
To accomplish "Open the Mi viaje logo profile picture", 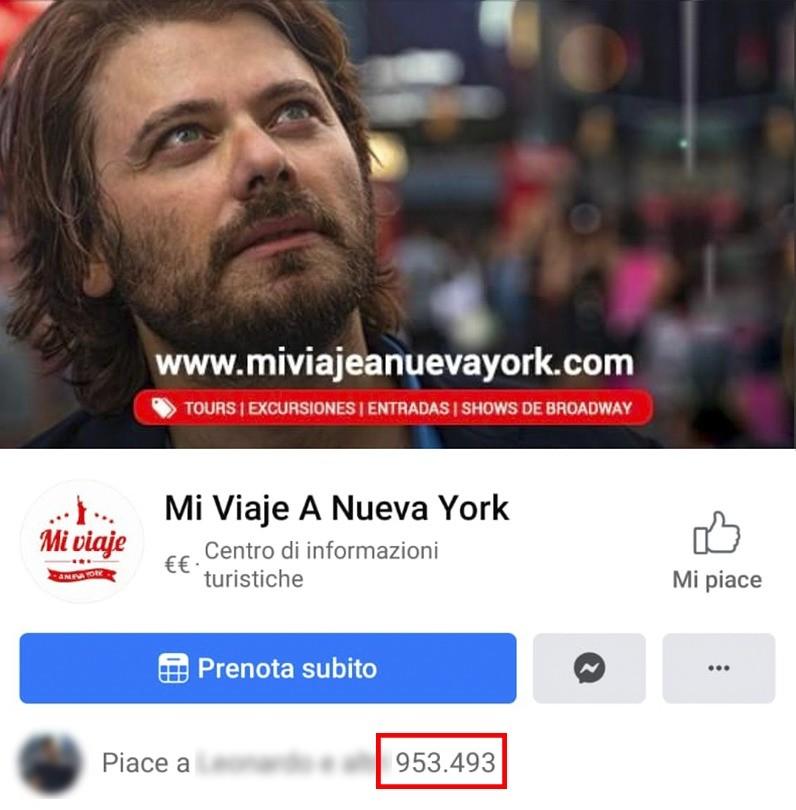I will point(82,541).
